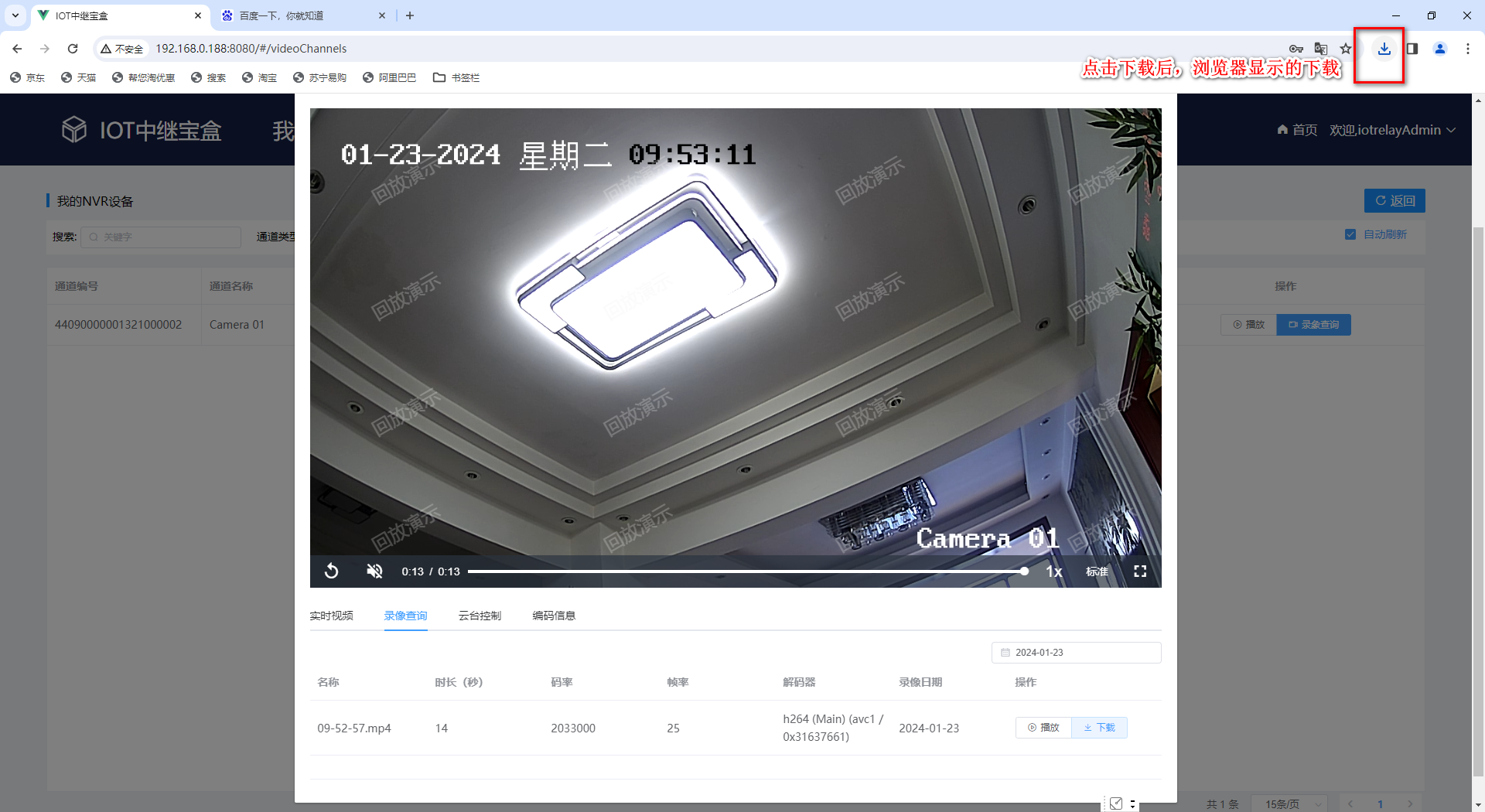Enter fullscreen mode on the video player
This screenshot has width=1485, height=812.
pos(1141,571)
